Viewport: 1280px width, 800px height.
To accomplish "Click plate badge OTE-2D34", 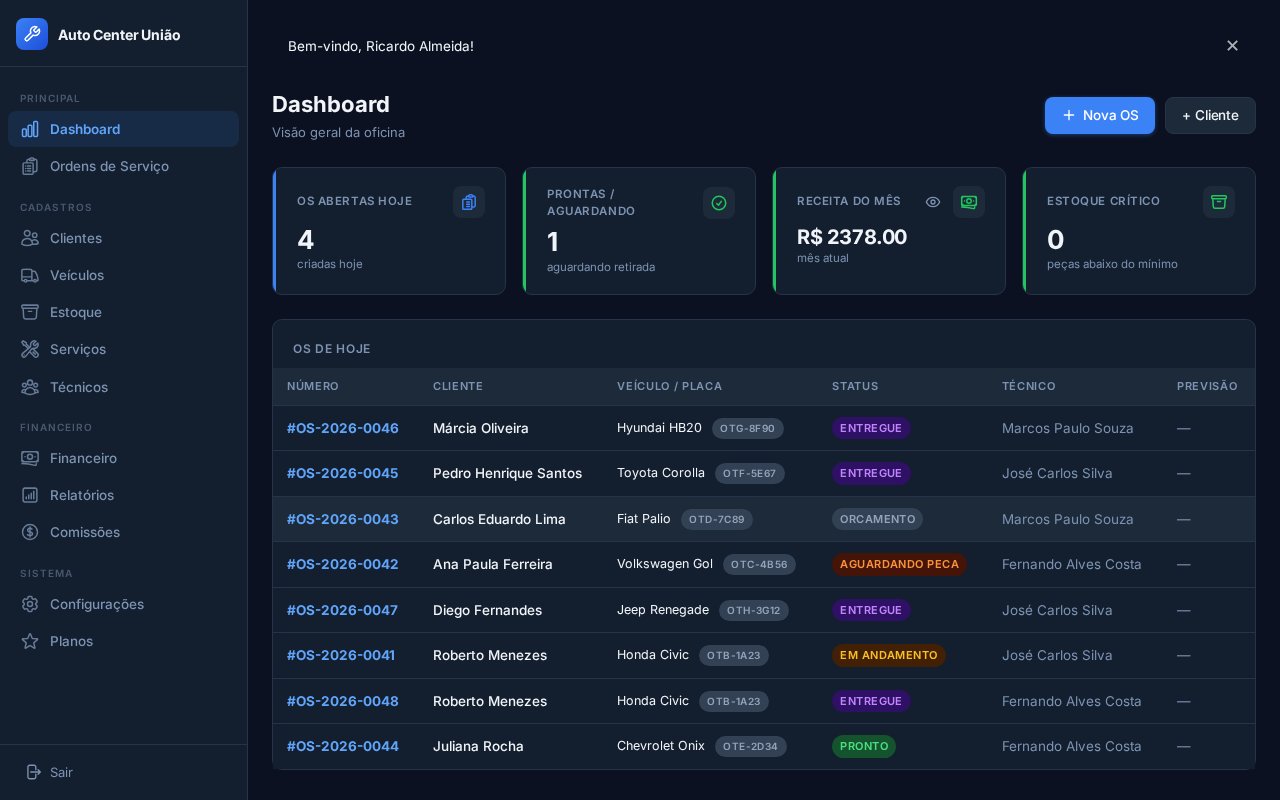I will coord(751,746).
